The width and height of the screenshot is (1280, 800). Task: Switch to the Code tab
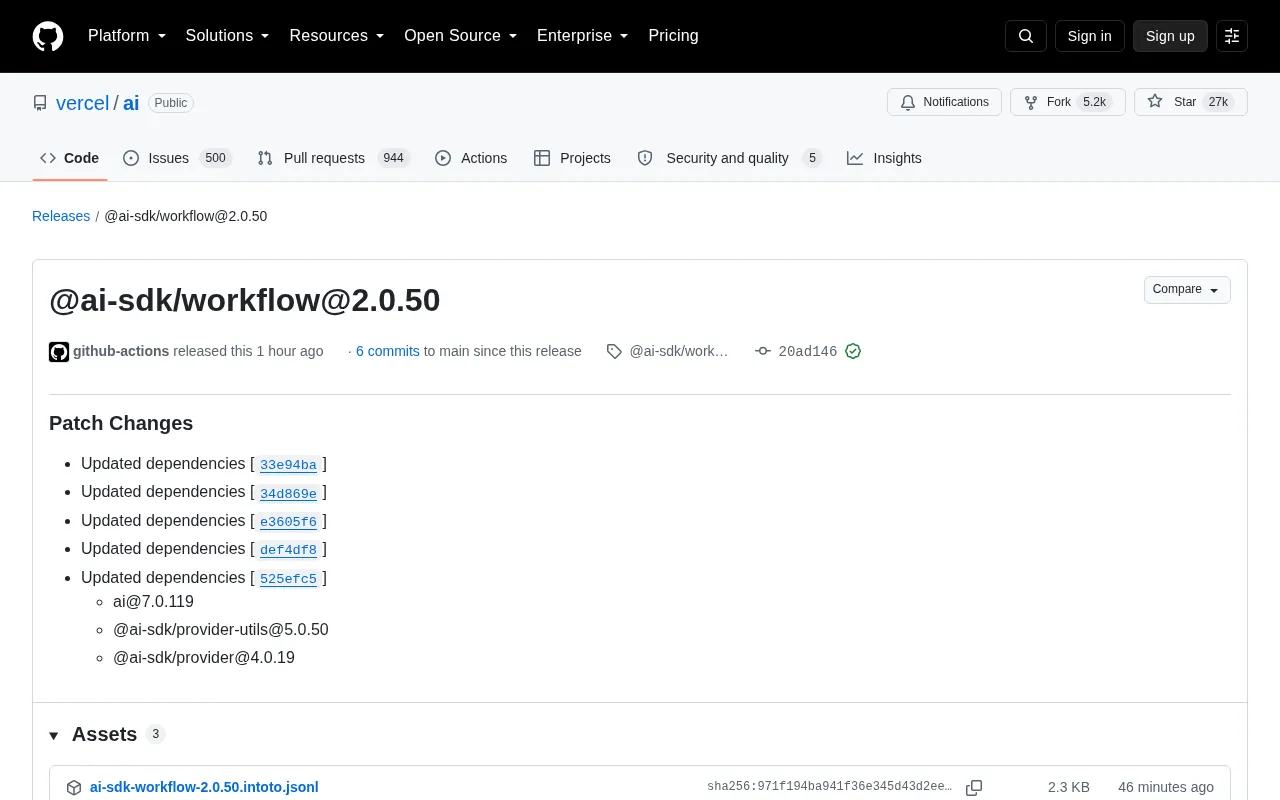click(69, 158)
